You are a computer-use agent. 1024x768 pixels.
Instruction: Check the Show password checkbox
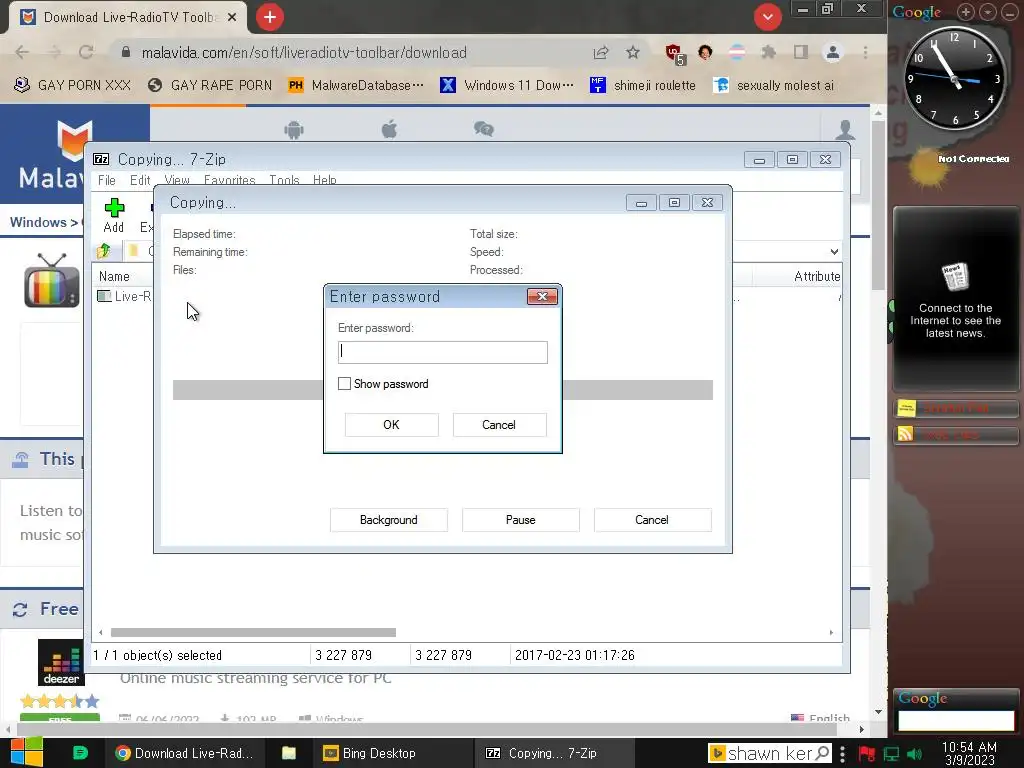344,383
